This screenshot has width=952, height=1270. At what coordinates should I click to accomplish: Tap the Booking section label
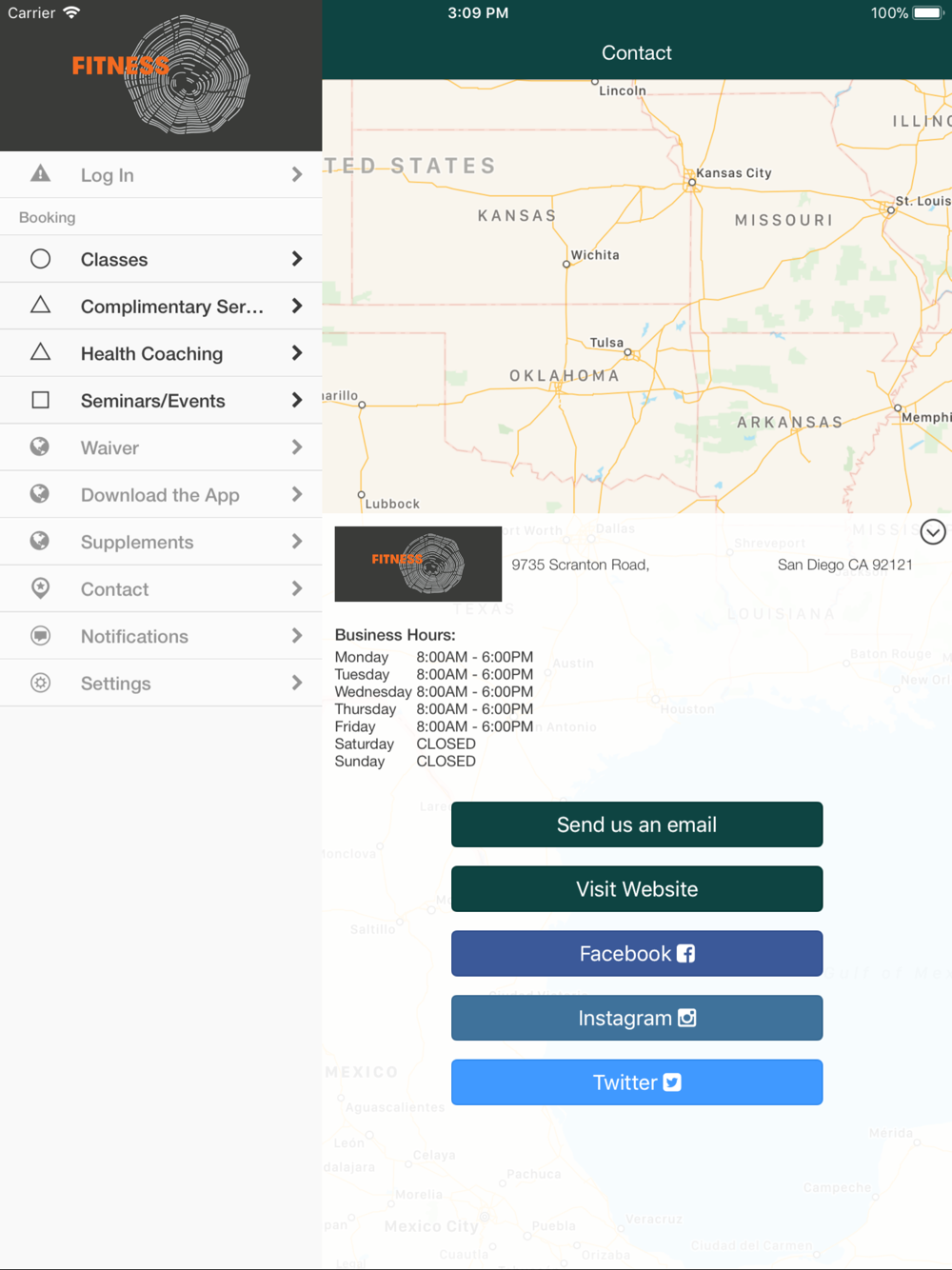(47, 217)
